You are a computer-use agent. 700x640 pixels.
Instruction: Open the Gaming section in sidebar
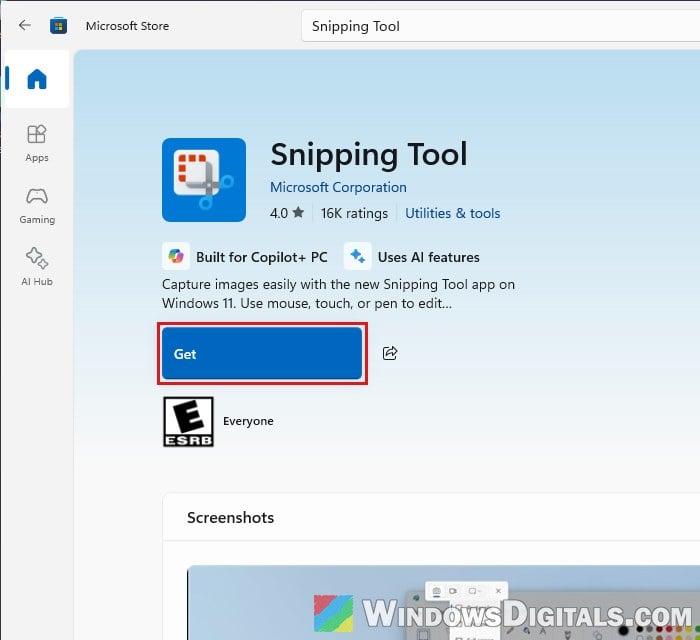click(x=37, y=205)
